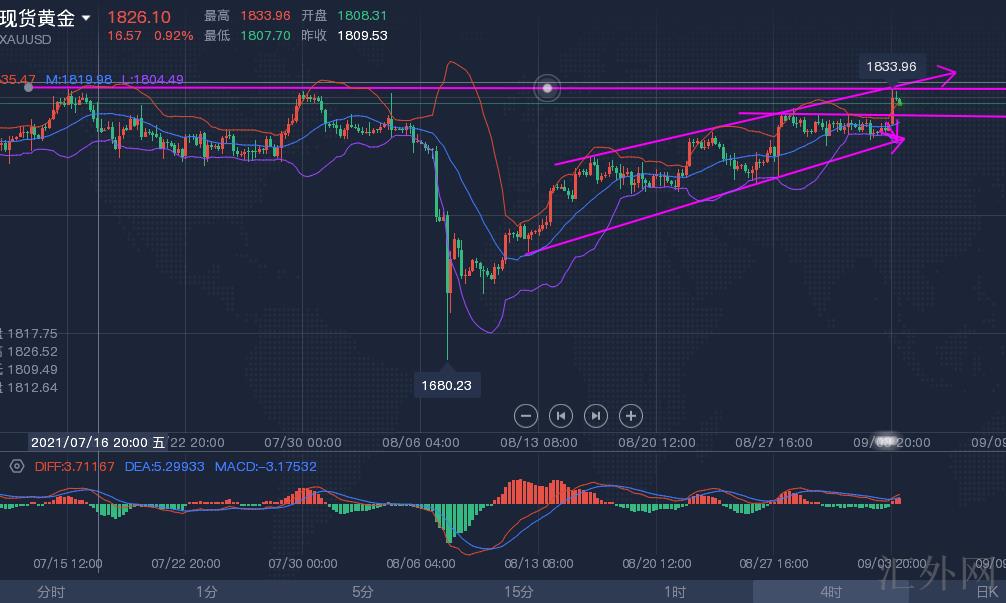Zoom in the chart with plus button
The image size is (1006, 603).
[x=630, y=415]
